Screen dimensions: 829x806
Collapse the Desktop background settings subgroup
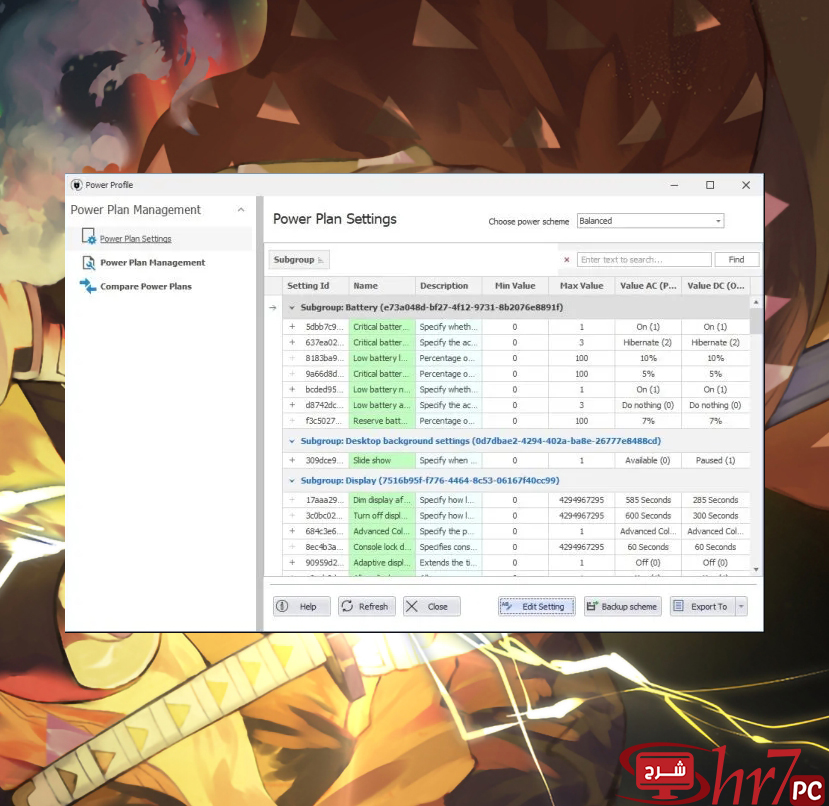pos(292,441)
